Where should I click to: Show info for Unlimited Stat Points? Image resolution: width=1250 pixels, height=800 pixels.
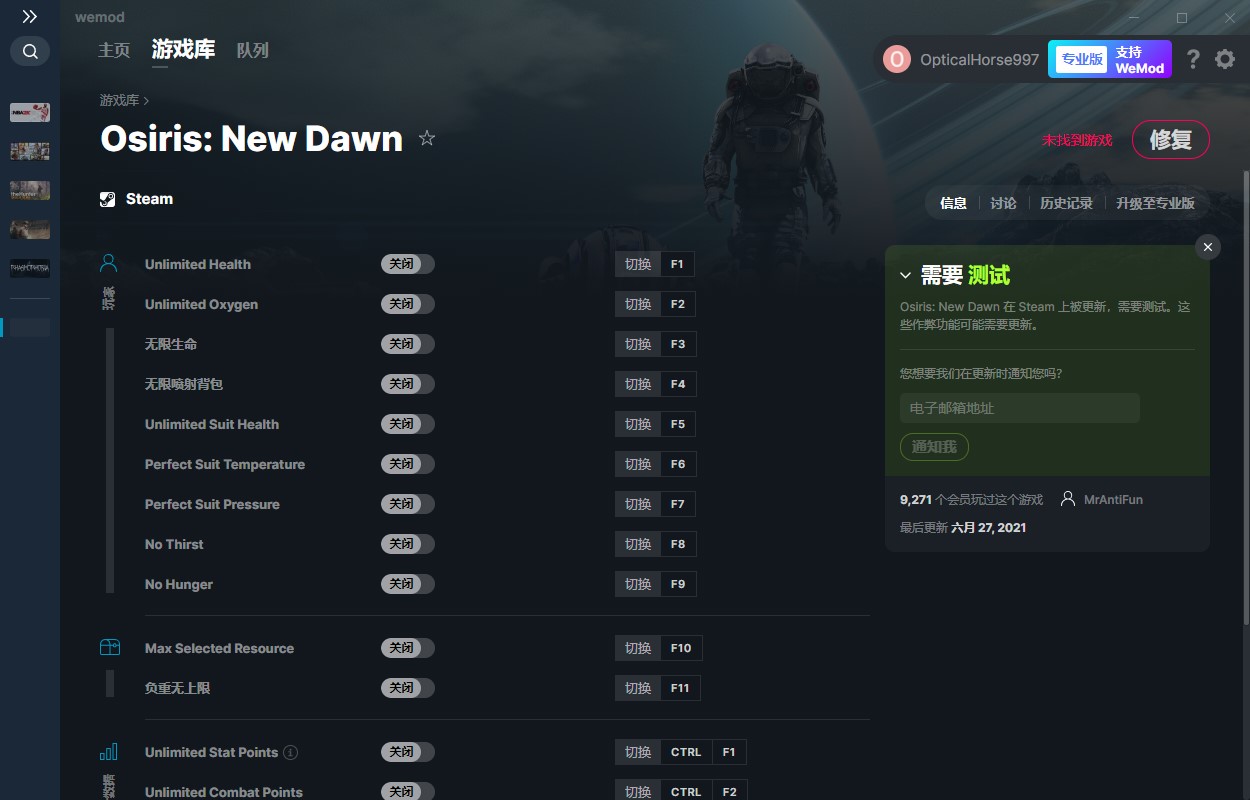290,752
